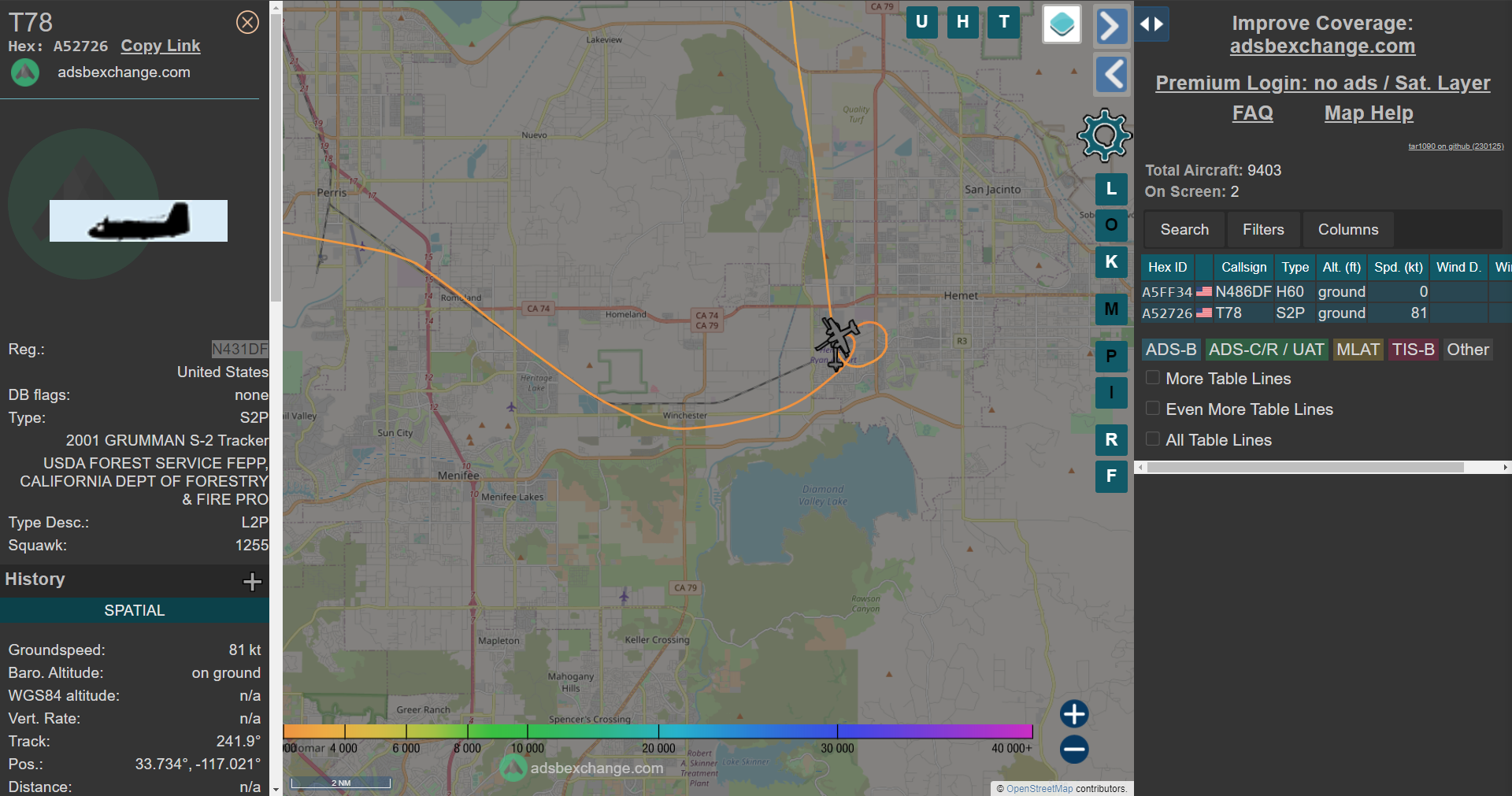The width and height of the screenshot is (1512, 796).
Task: Click the registration N431DF value
Action: tap(239, 349)
